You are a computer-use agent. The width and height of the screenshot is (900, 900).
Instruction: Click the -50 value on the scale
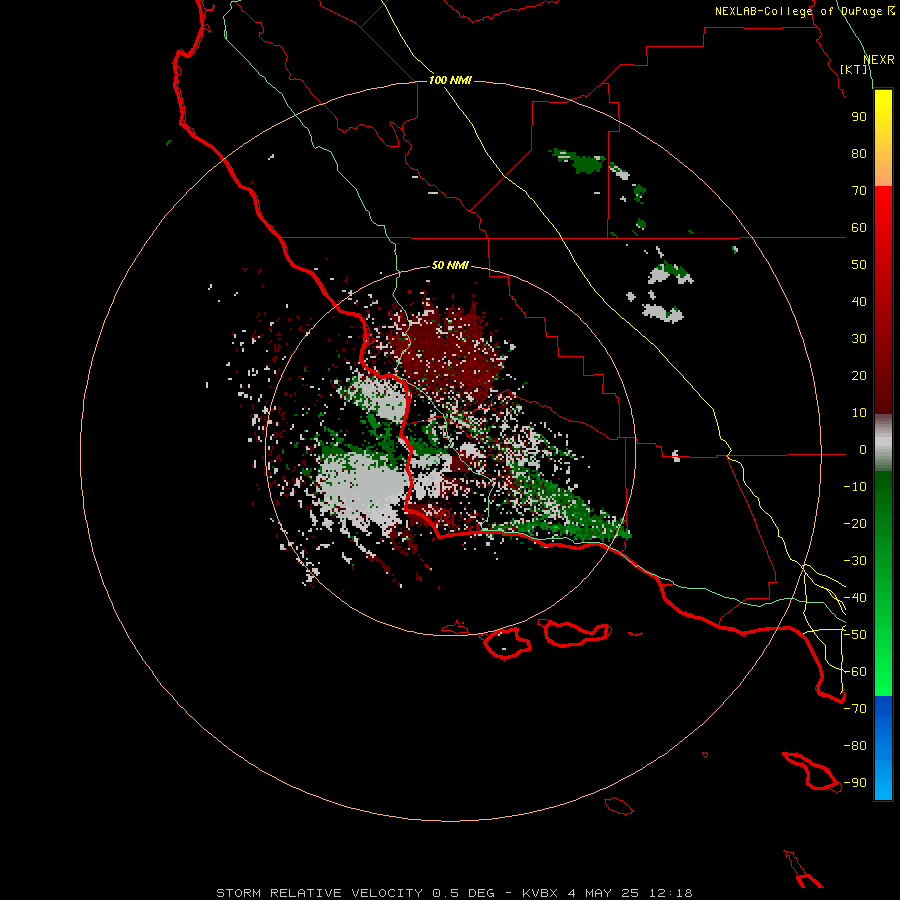(855, 635)
